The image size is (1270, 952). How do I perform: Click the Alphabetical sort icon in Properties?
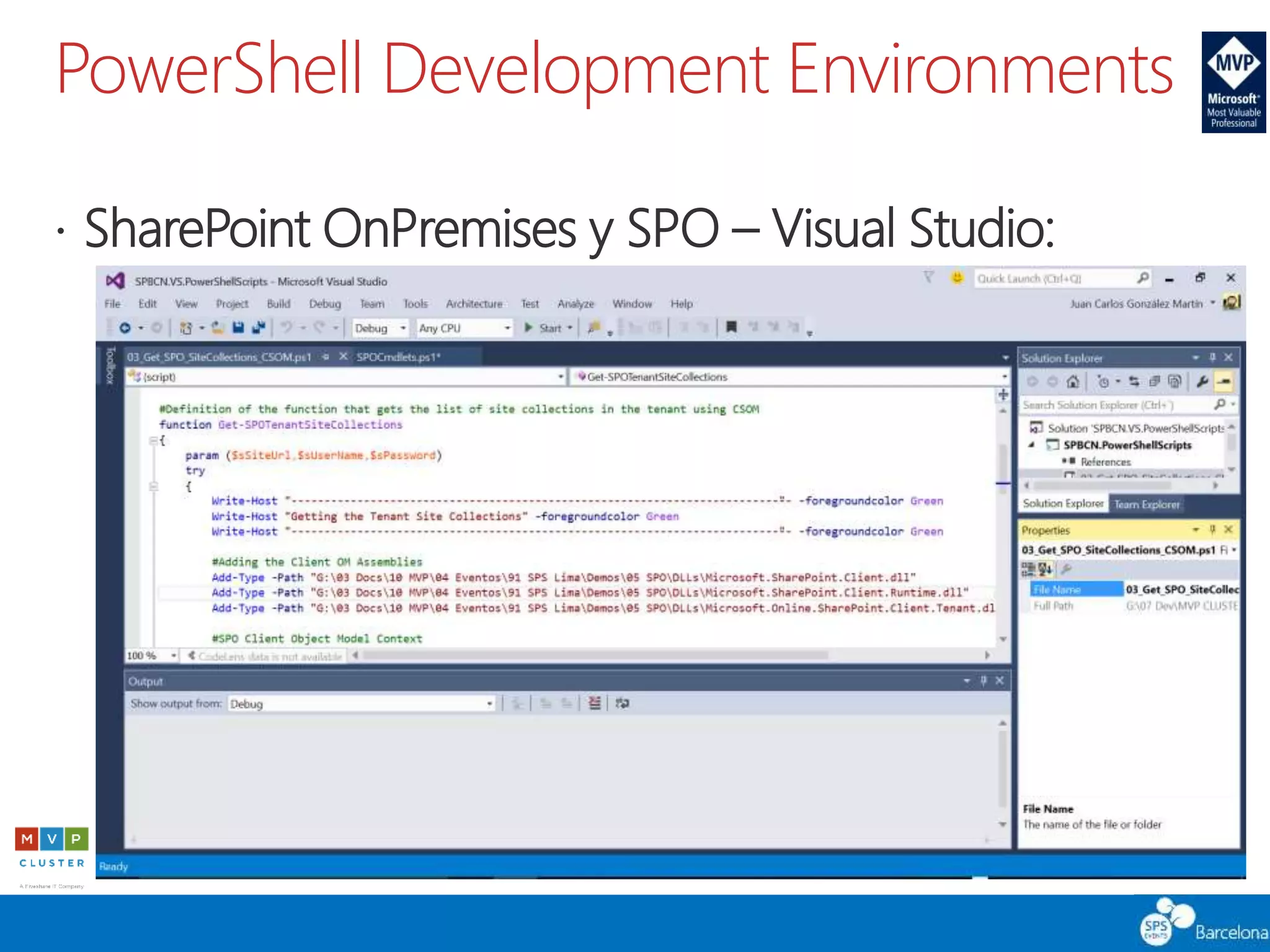pyautogui.click(x=1045, y=569)
